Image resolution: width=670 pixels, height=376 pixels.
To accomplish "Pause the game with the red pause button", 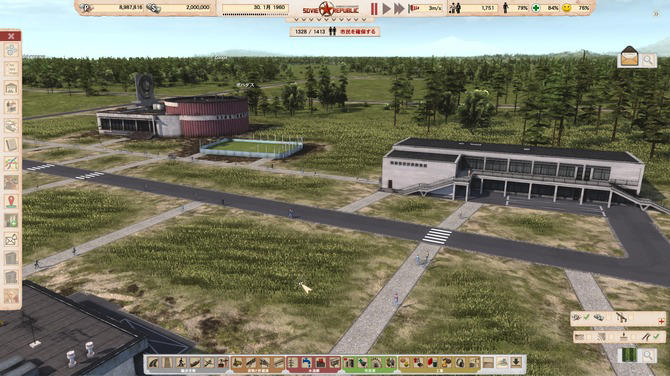I will (x=374, y=9).
